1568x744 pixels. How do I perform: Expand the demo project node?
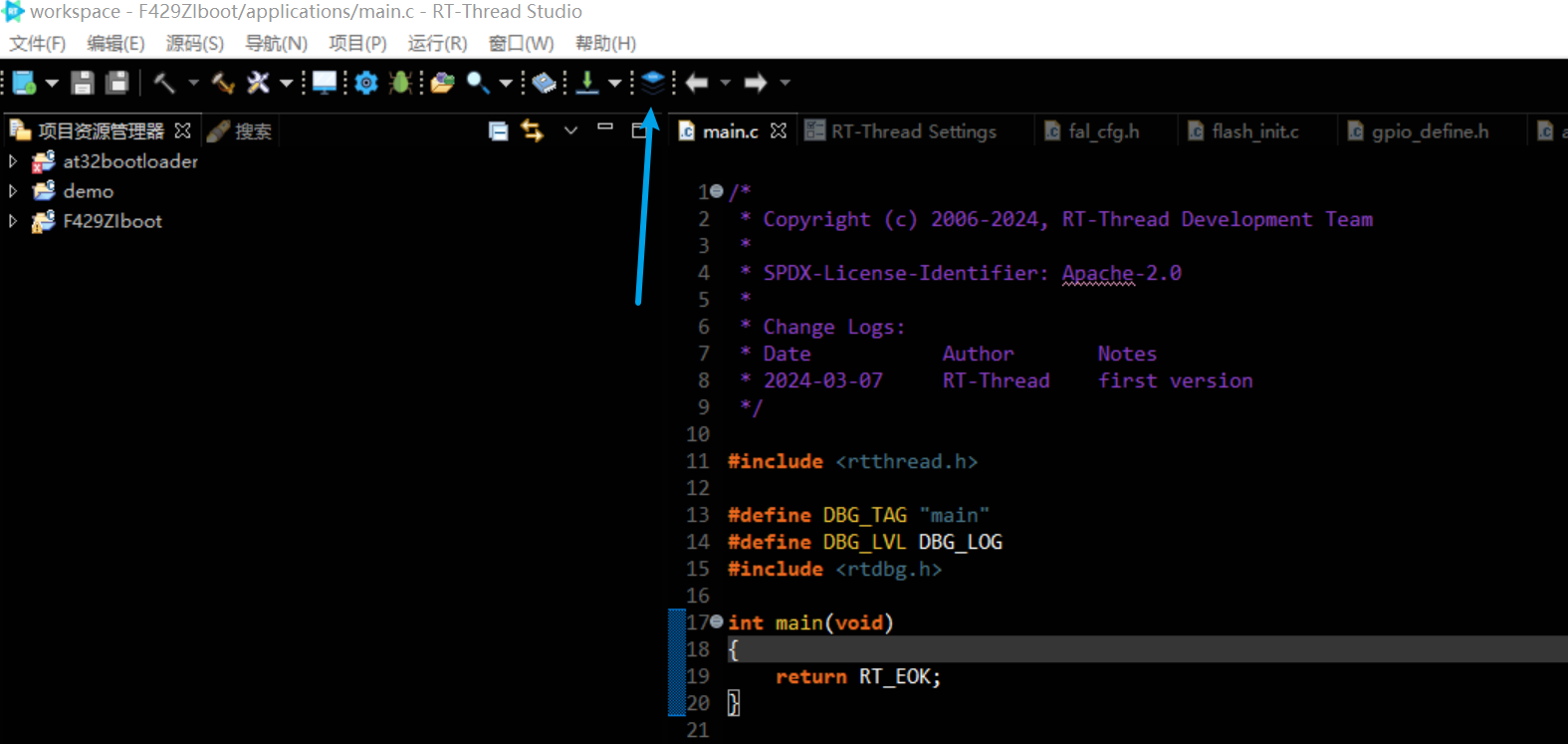pyautogui.click(x=12, y=191)
